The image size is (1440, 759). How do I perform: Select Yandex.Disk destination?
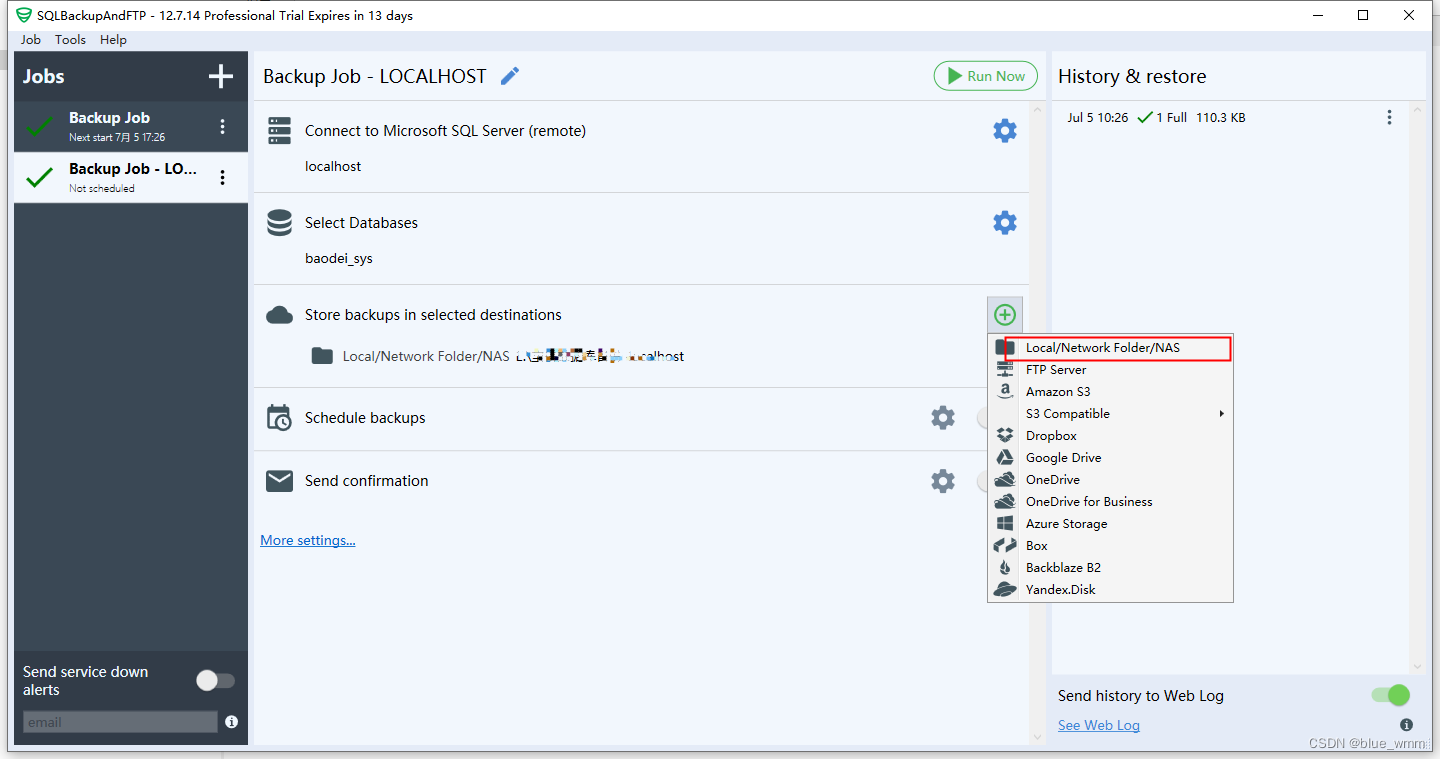pos(1110,590)
